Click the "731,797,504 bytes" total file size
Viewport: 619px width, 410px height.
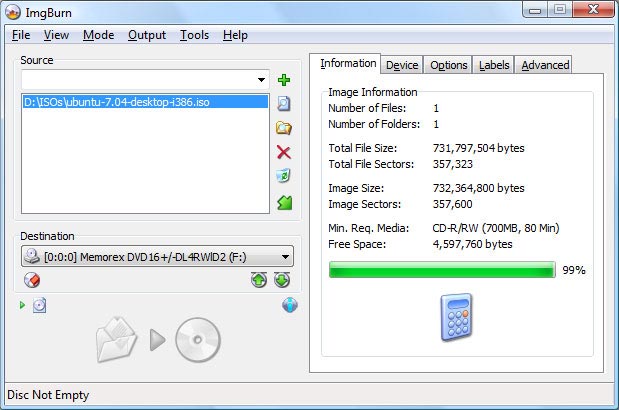[478, 148]
